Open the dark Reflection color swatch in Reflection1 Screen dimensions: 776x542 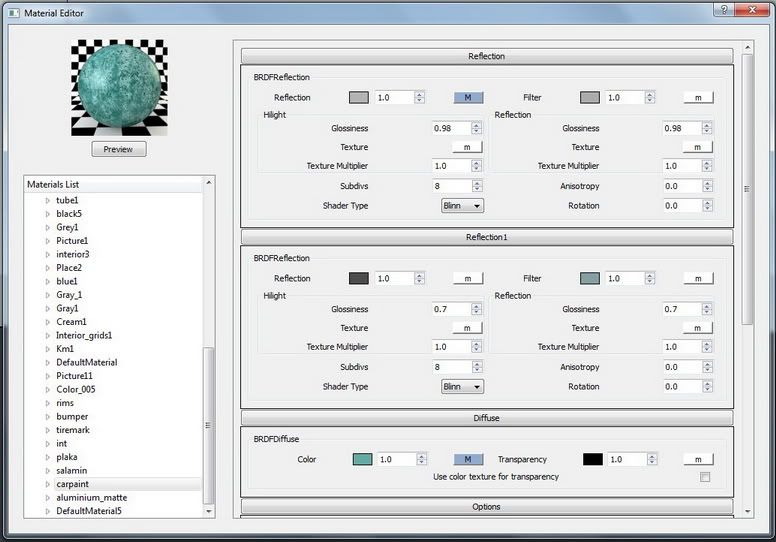359,278
